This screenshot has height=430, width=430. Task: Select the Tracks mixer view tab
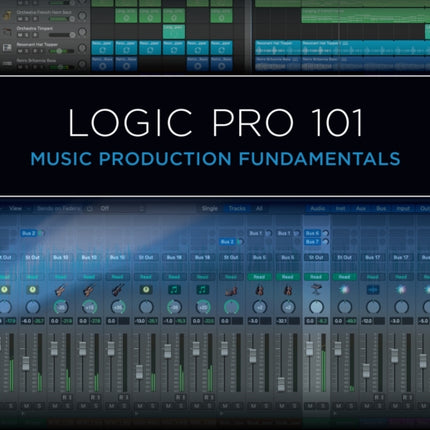[x=237, y=209]
